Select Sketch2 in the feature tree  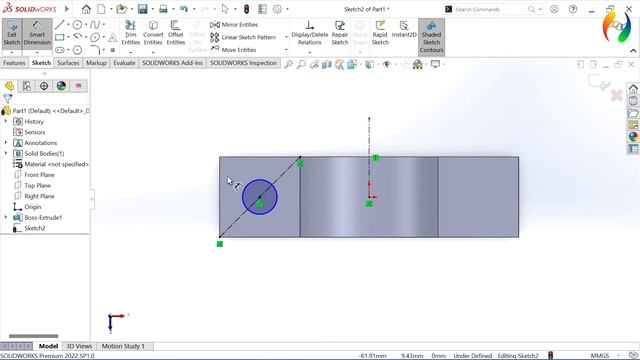[x=35, y=228]
